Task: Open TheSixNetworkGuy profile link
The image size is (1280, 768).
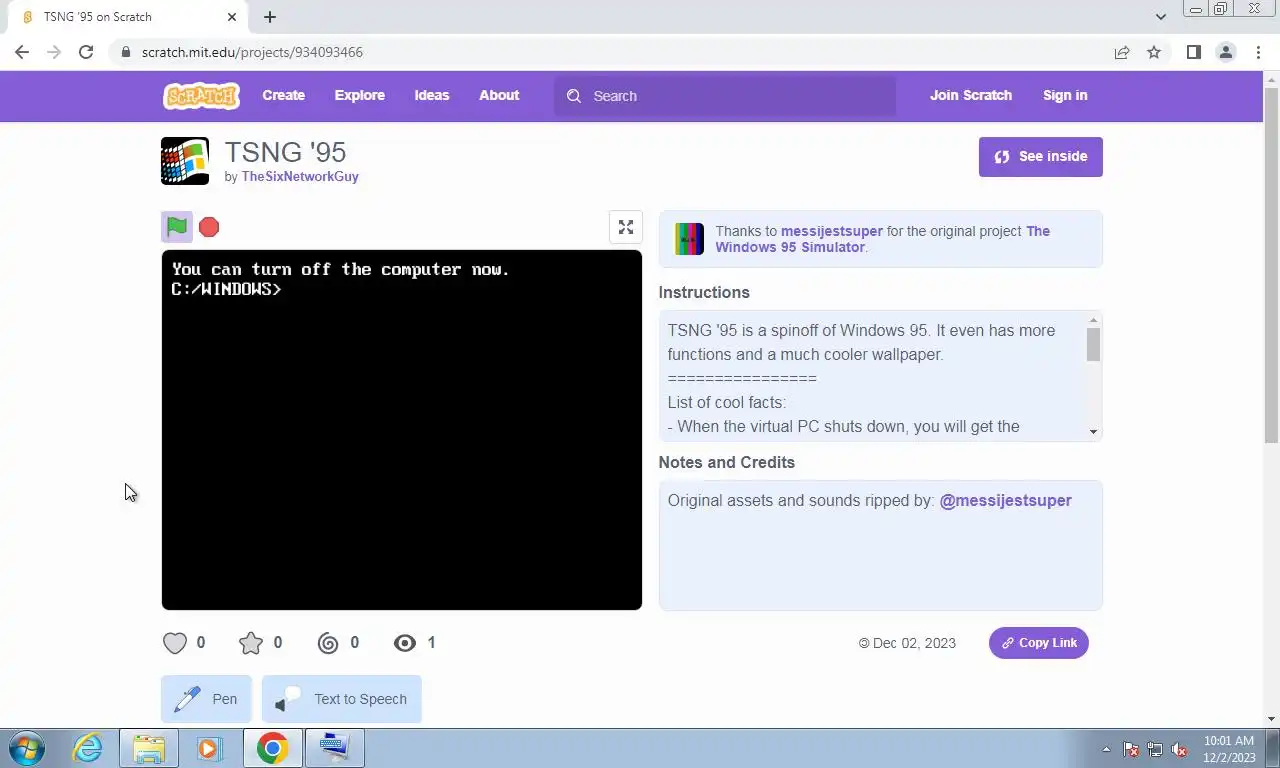Action: point(300,177)
